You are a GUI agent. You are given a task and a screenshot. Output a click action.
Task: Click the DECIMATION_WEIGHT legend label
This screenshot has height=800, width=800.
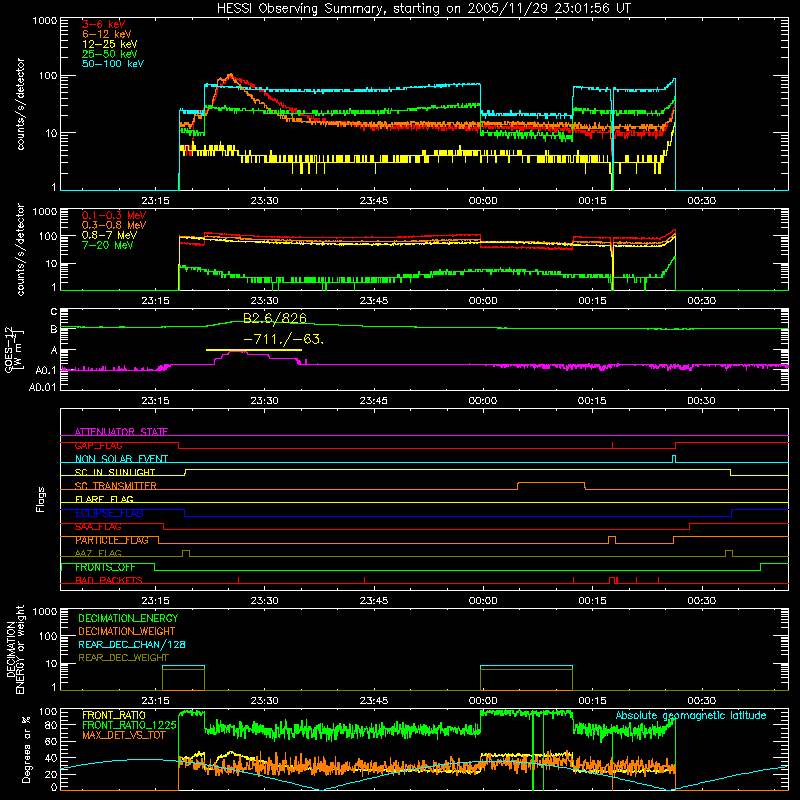pos(127,631)
